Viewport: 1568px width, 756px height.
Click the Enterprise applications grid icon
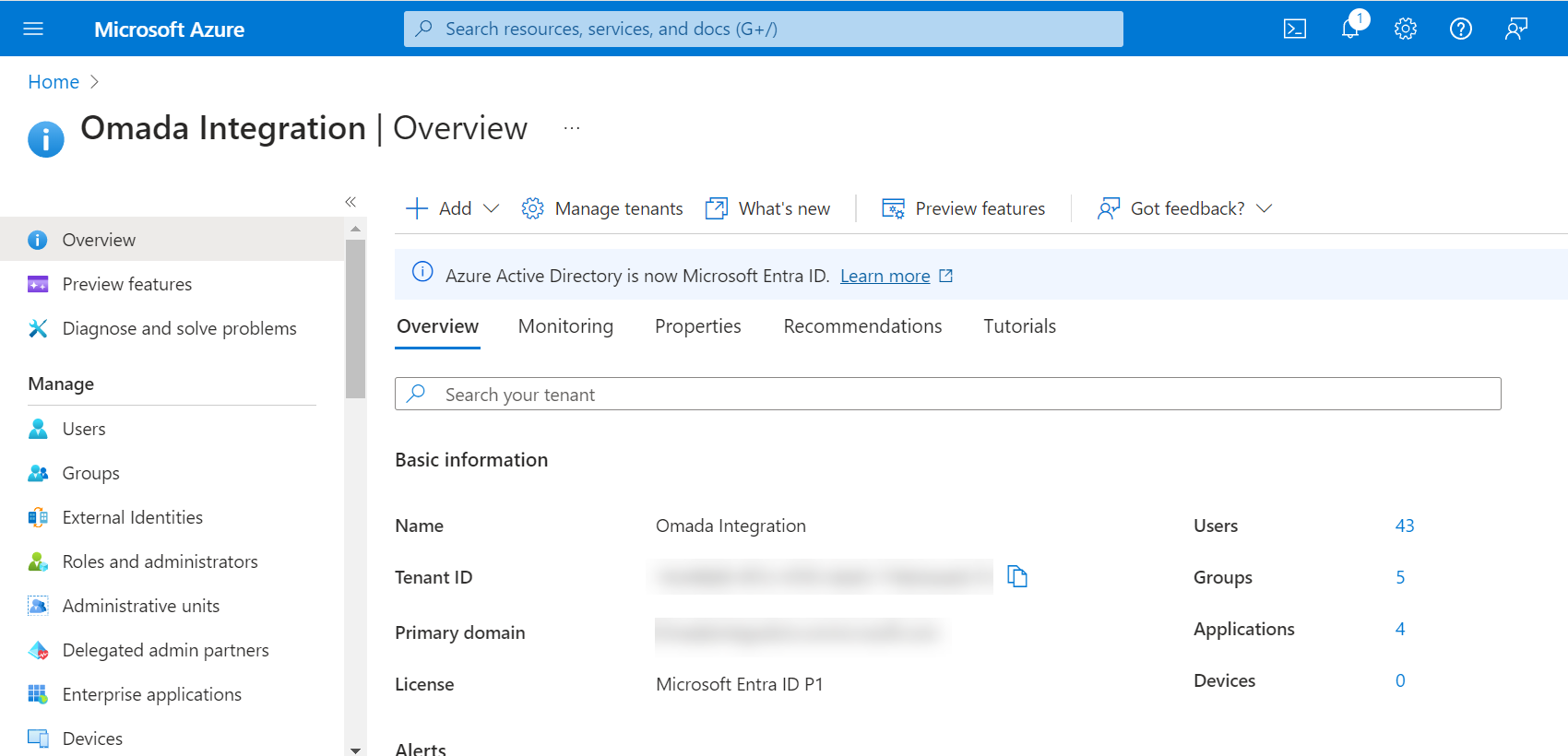coord(38,694)
